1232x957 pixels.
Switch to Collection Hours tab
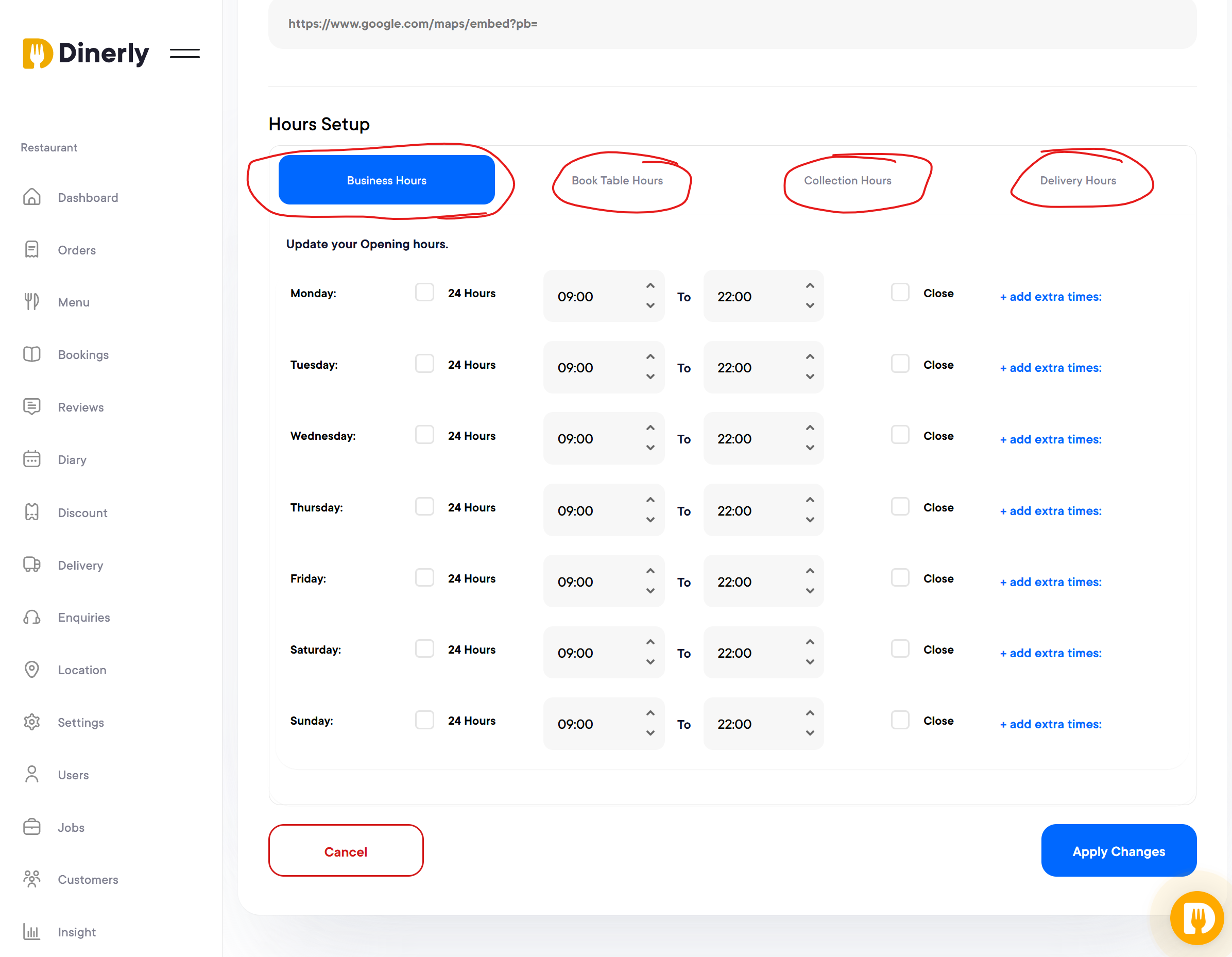(847, 181)
